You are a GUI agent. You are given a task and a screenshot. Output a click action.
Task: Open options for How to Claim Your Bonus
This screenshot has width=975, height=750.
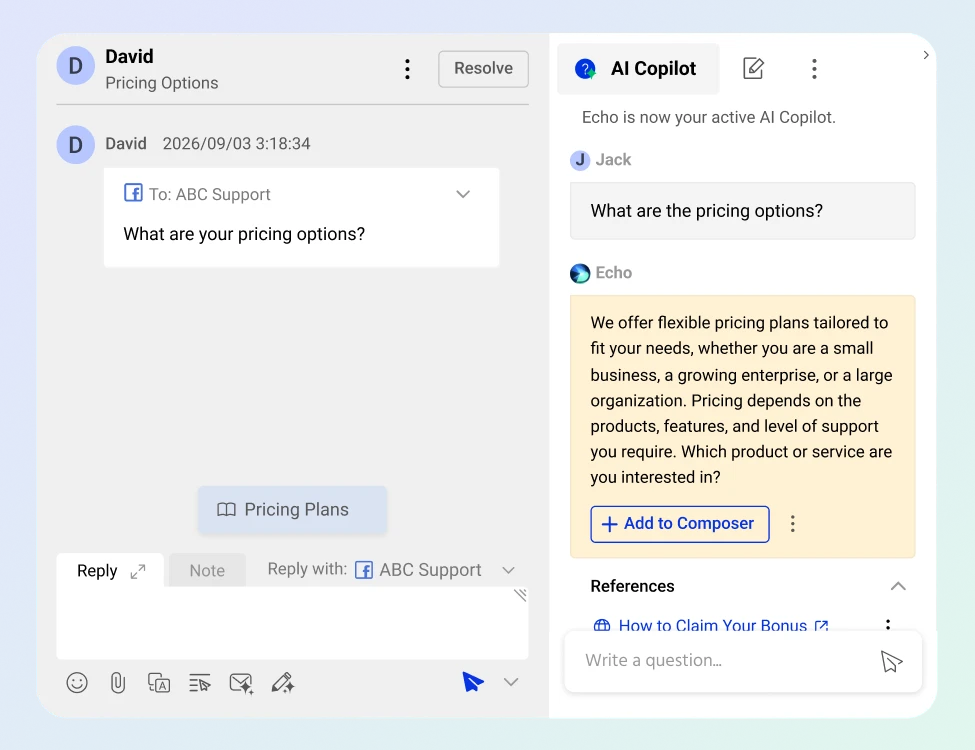pyautogui.click(x=888, y=624)
